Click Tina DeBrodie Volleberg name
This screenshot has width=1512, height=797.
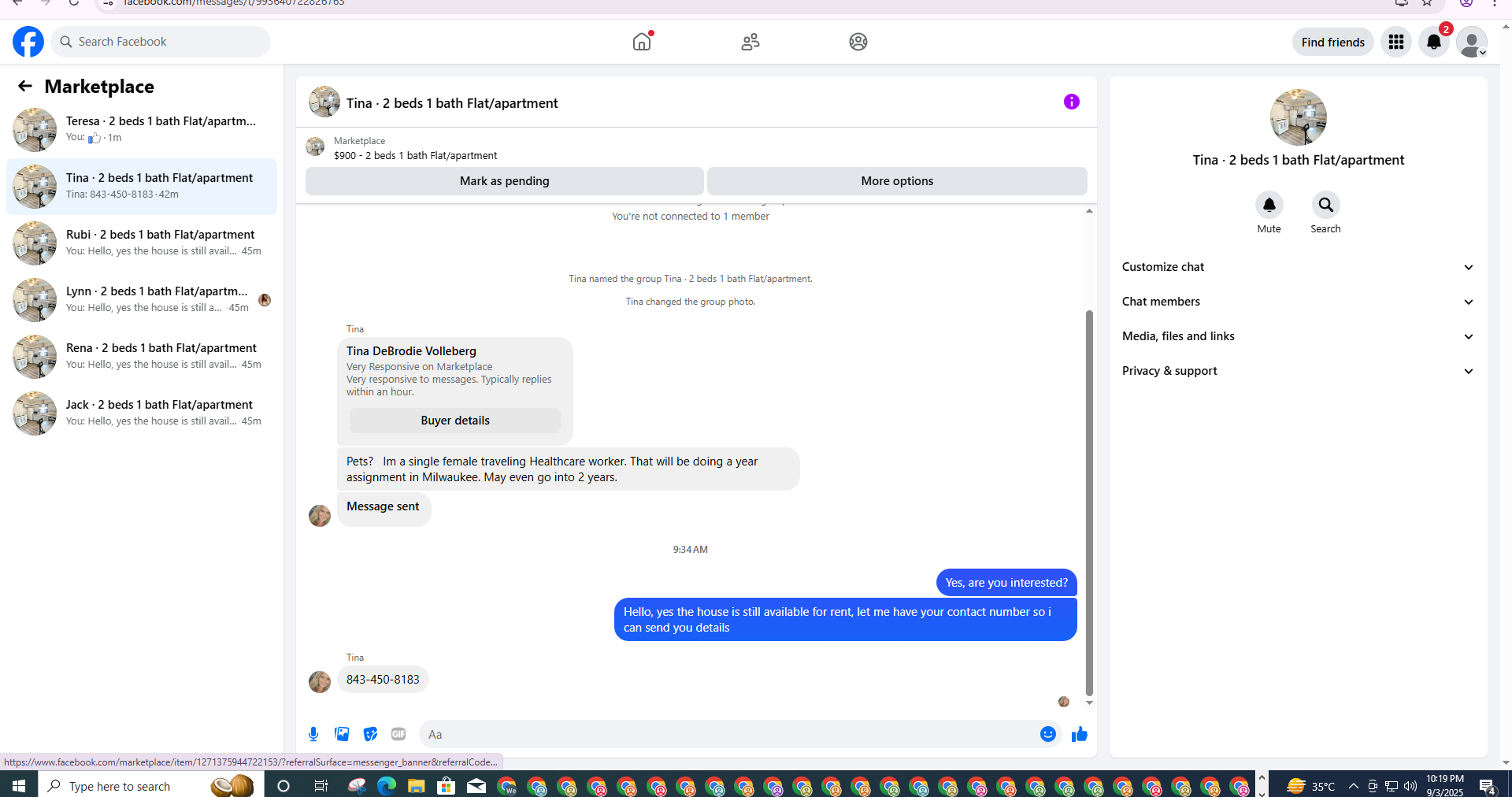[411, 351]
